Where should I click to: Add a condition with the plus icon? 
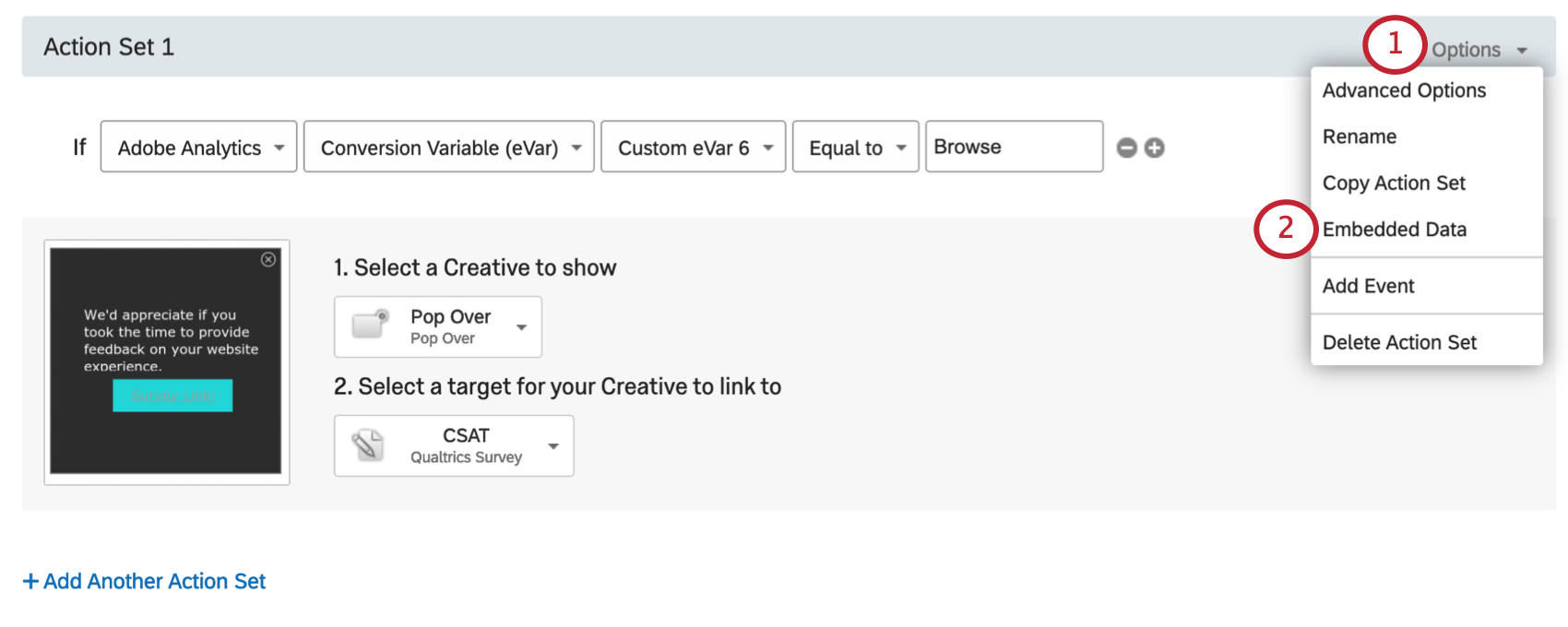1155,148
